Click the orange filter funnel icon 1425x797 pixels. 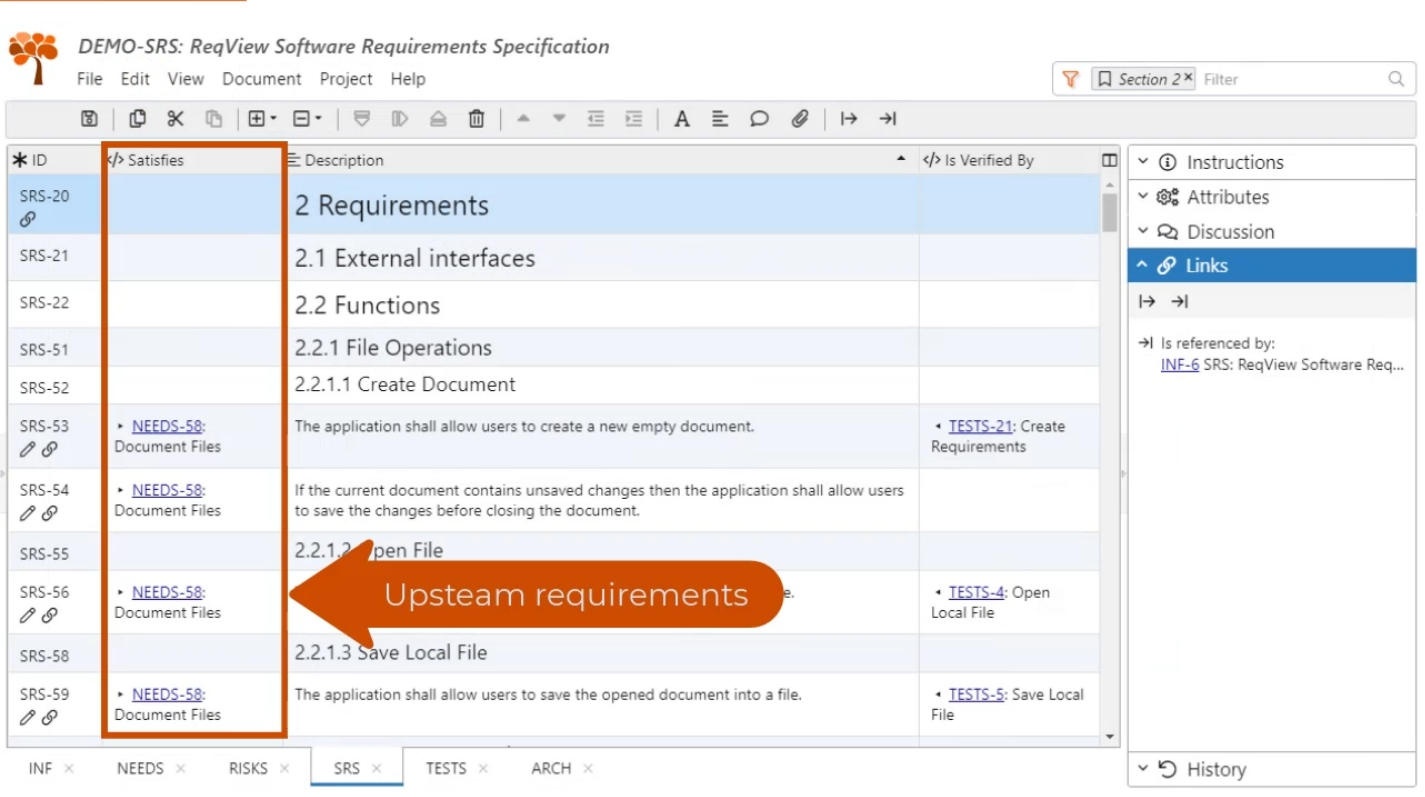pos(1071,79)
